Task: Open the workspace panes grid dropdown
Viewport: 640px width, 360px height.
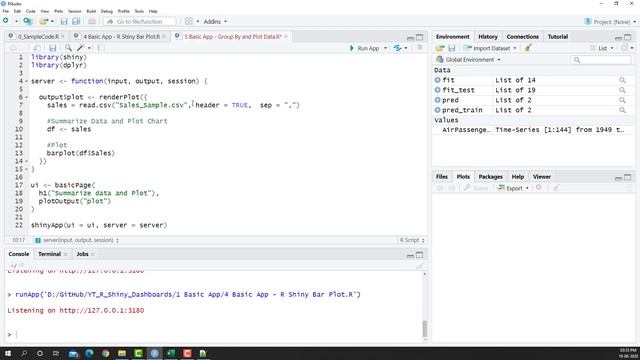Action: 191,21
